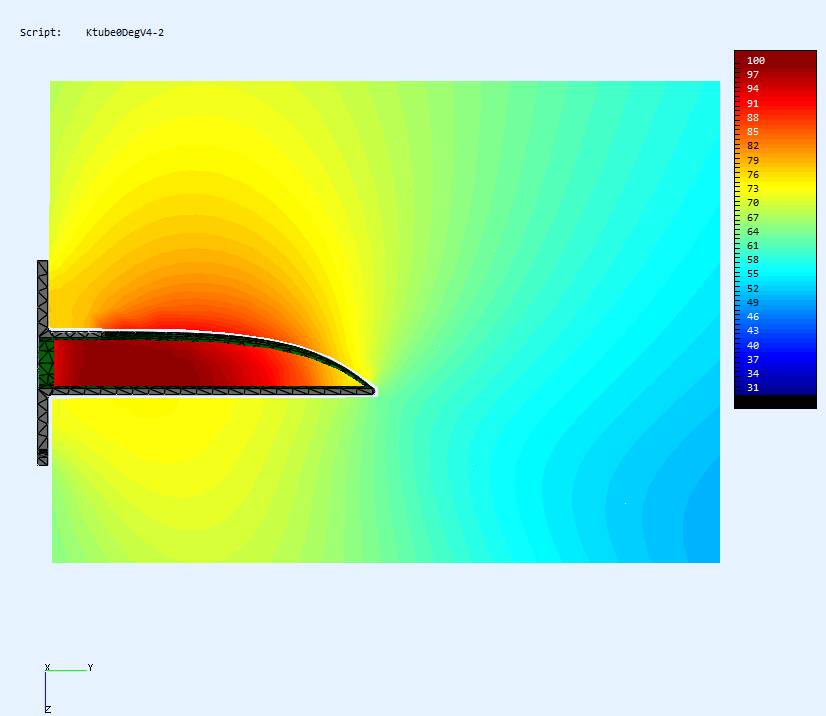Click the 79 legend value
The image size is (826, 716).
click(753, 160)
